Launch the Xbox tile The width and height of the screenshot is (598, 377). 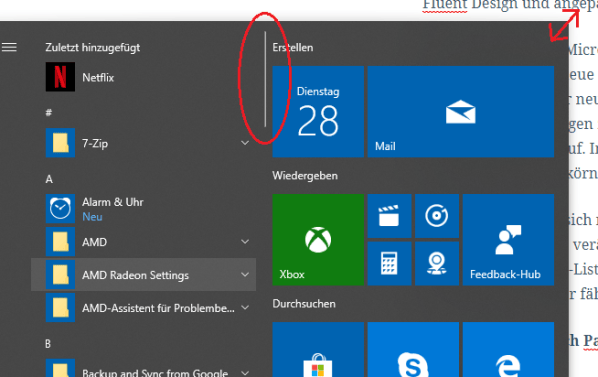pyautogui.click(x=318, y=239)
